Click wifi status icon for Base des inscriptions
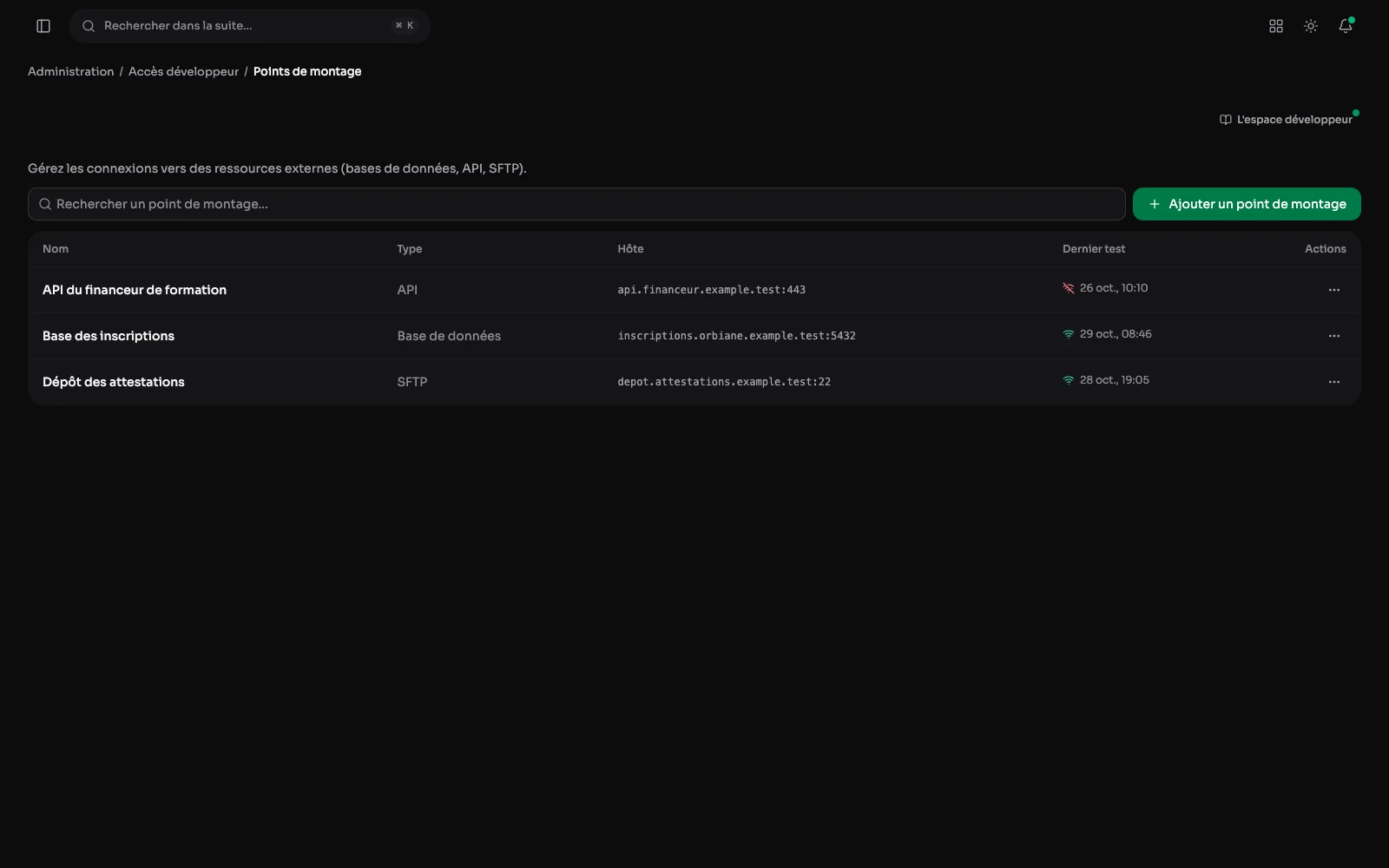1389x868 pixels. [1069, 334]
